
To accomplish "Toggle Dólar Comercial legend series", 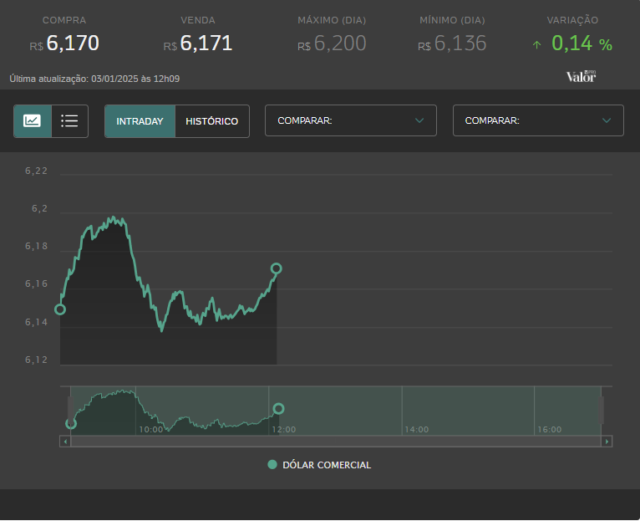I will 319,465.
